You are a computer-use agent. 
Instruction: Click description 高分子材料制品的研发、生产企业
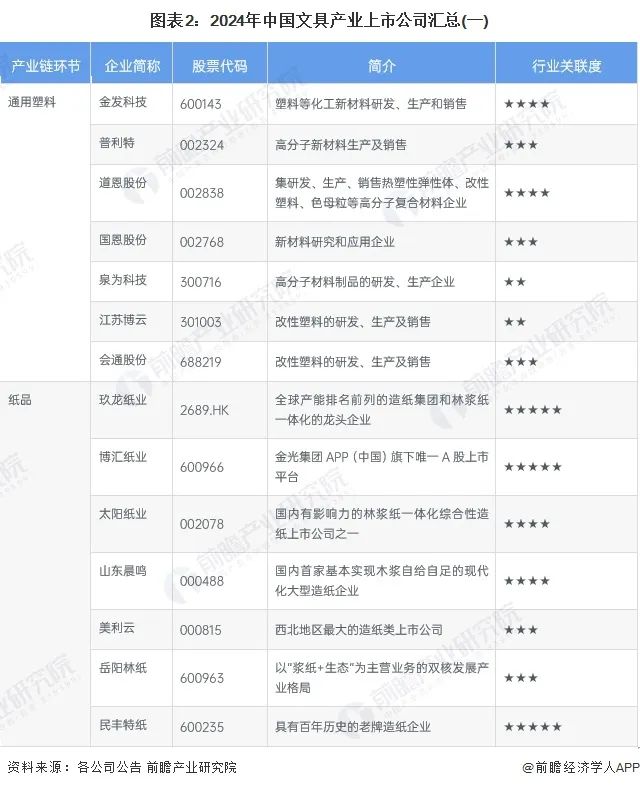click(365, 282)
